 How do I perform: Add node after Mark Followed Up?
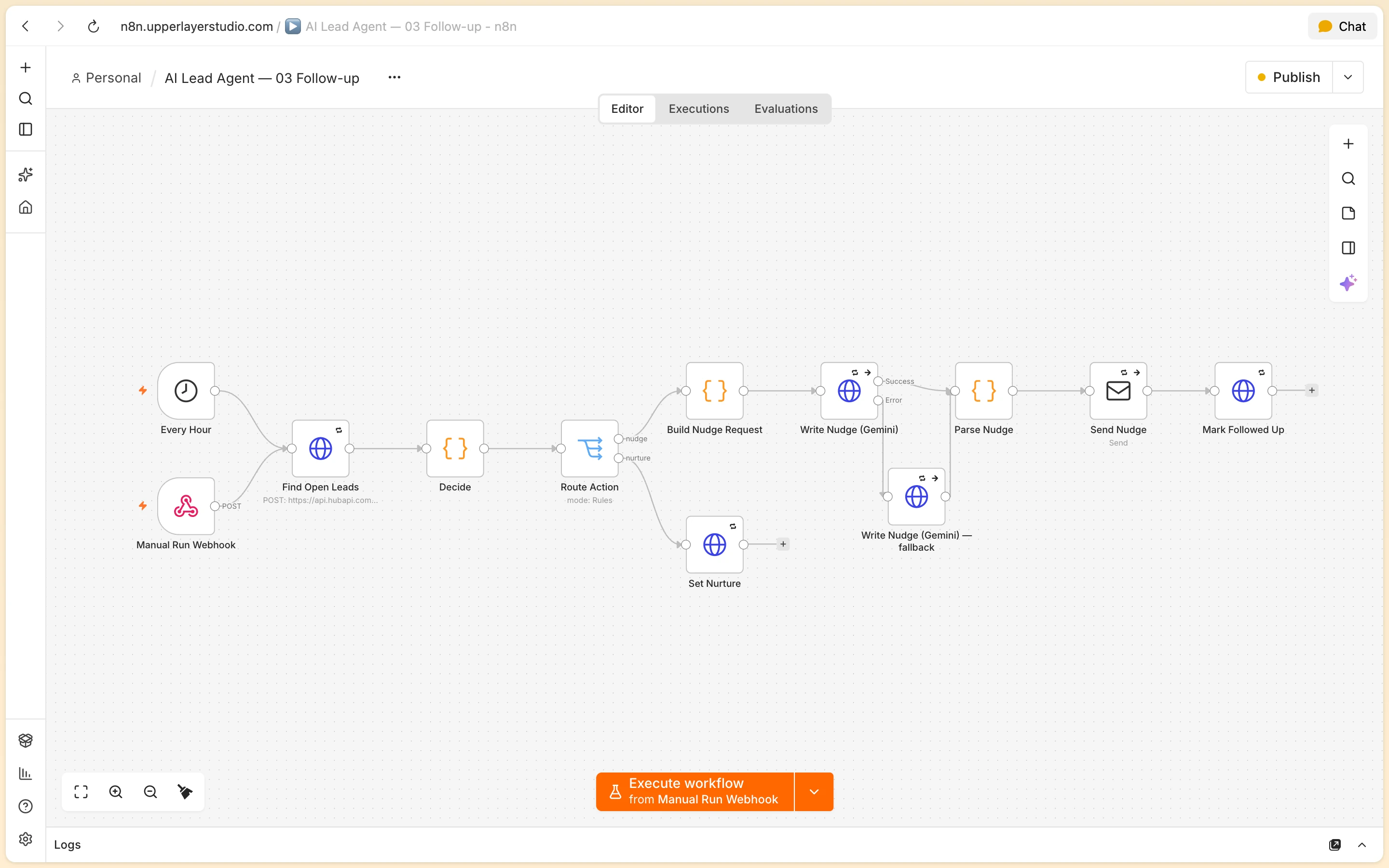[1311, 391]
